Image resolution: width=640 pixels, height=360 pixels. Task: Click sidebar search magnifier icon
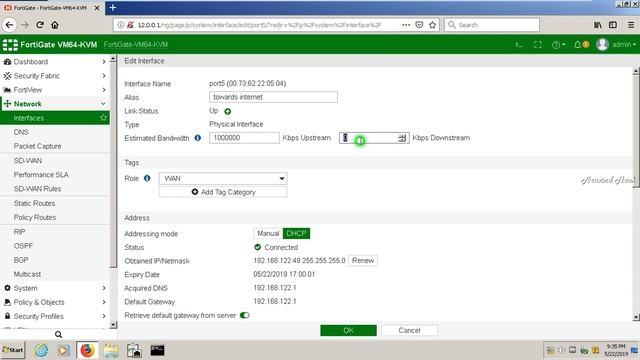[58, 334]
